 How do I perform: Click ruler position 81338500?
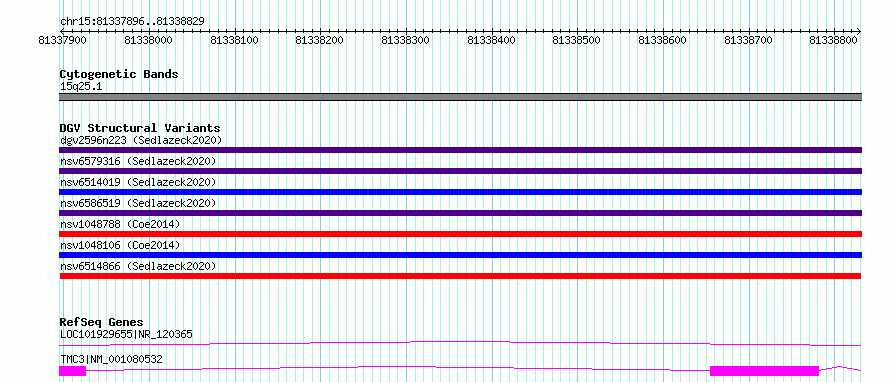point(577,40)
